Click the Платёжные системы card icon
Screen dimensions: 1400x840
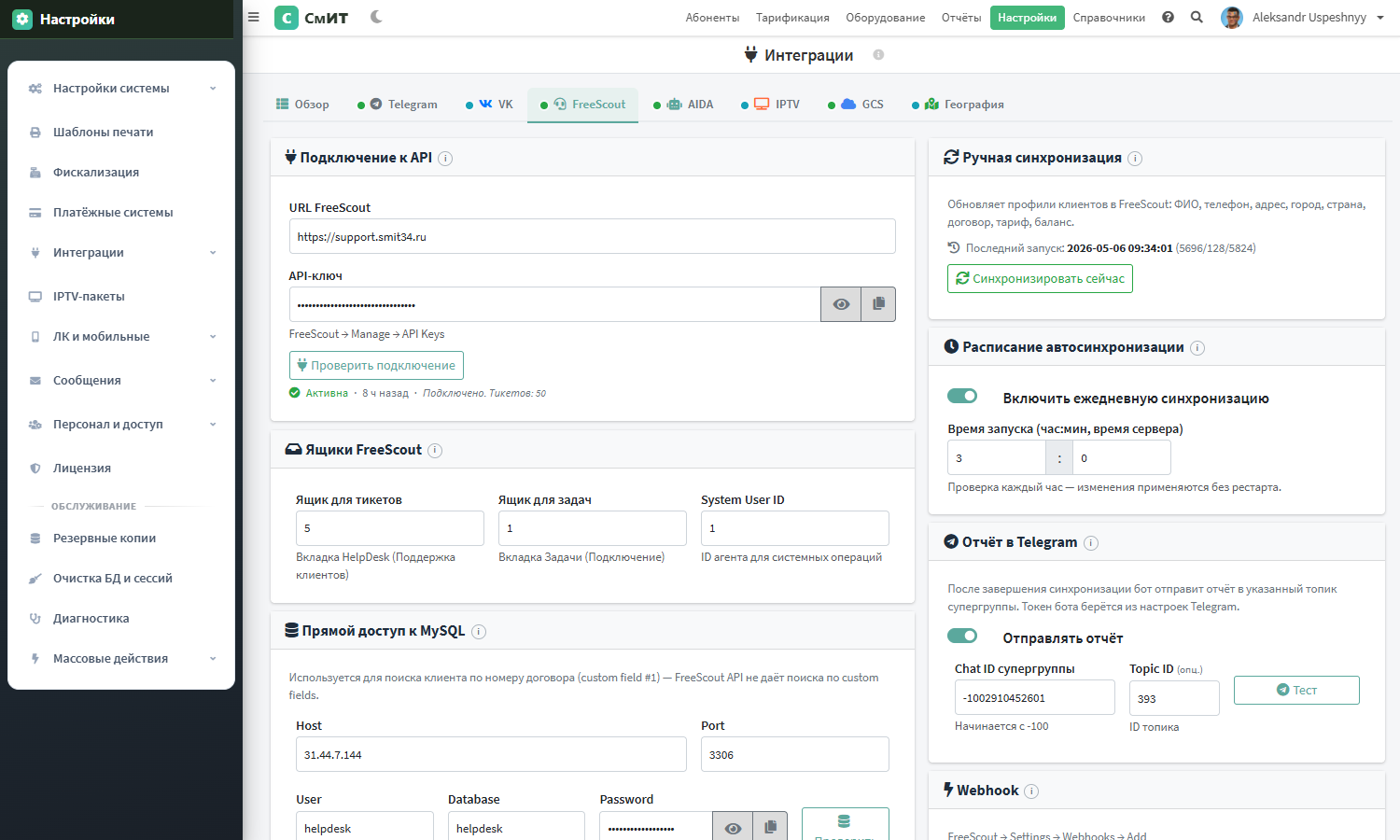click(x=35, y=213)
